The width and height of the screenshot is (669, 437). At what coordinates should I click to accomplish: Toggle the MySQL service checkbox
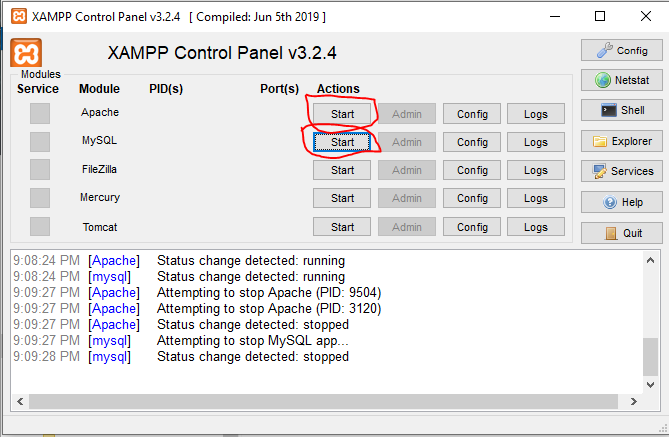(40, 142)
